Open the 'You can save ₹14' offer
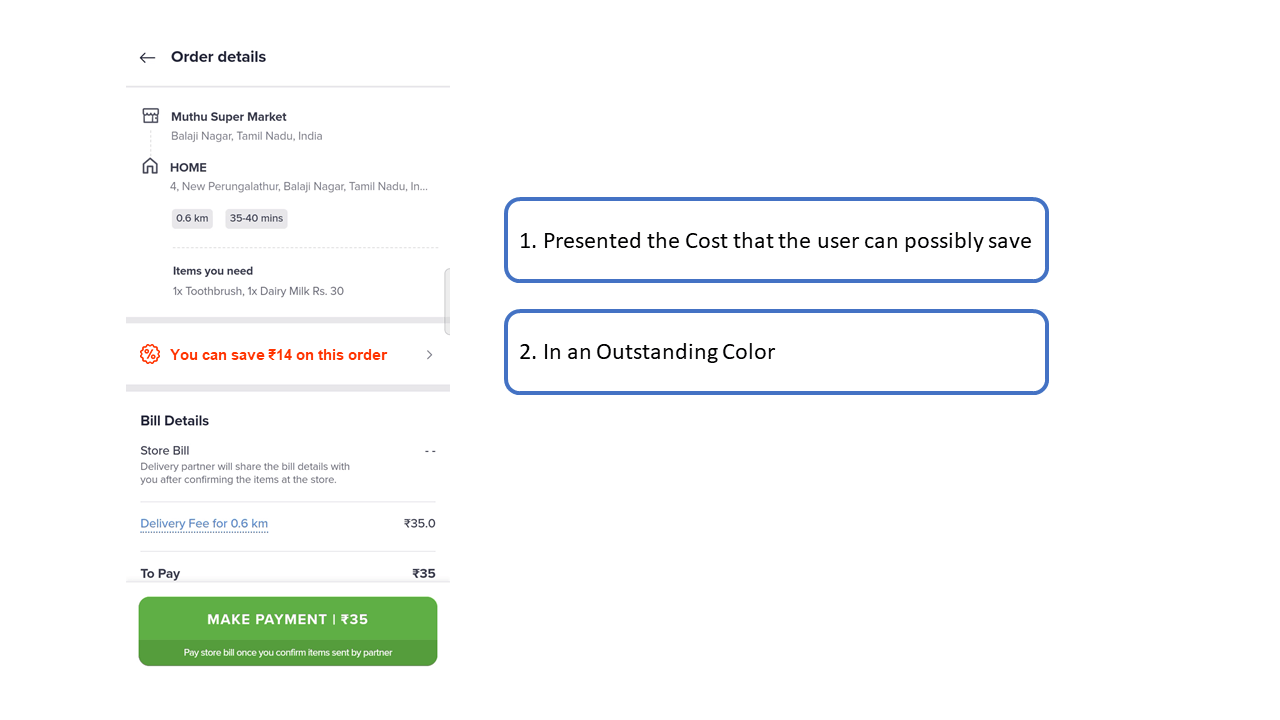Image resolution: width=1280 pixels, height=720 pixels. pos(288,354)
